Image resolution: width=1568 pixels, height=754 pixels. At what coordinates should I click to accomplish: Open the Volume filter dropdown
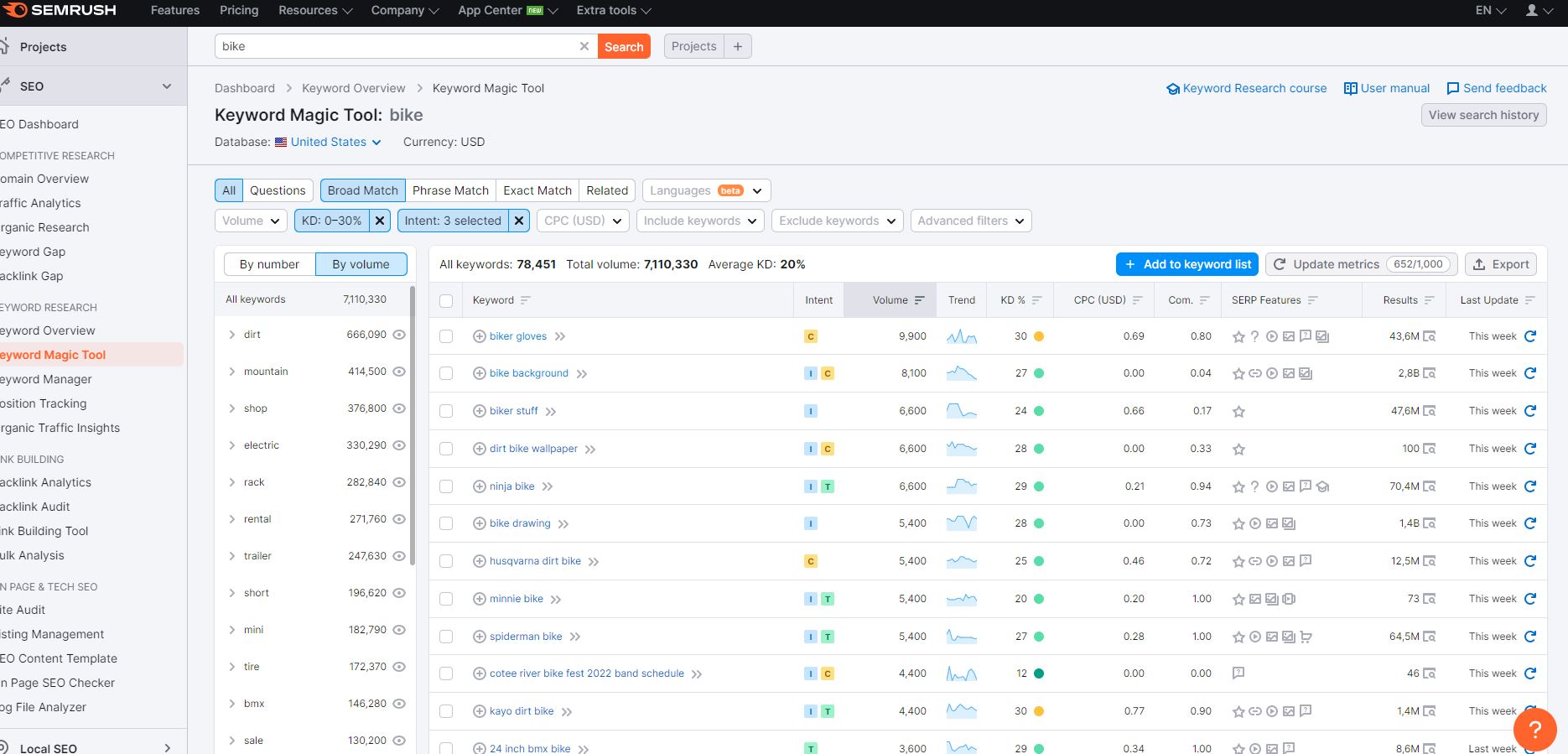[251, 221]
